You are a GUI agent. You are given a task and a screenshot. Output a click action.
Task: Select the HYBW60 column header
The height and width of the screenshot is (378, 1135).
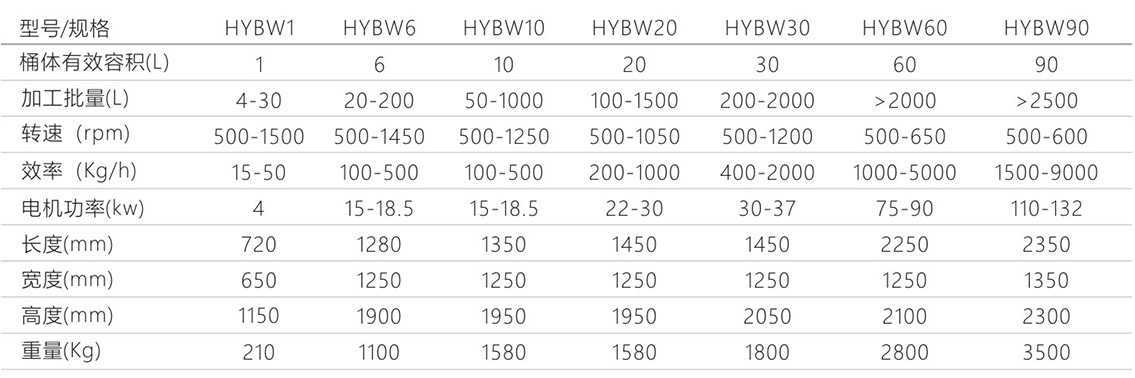point(904,29)
